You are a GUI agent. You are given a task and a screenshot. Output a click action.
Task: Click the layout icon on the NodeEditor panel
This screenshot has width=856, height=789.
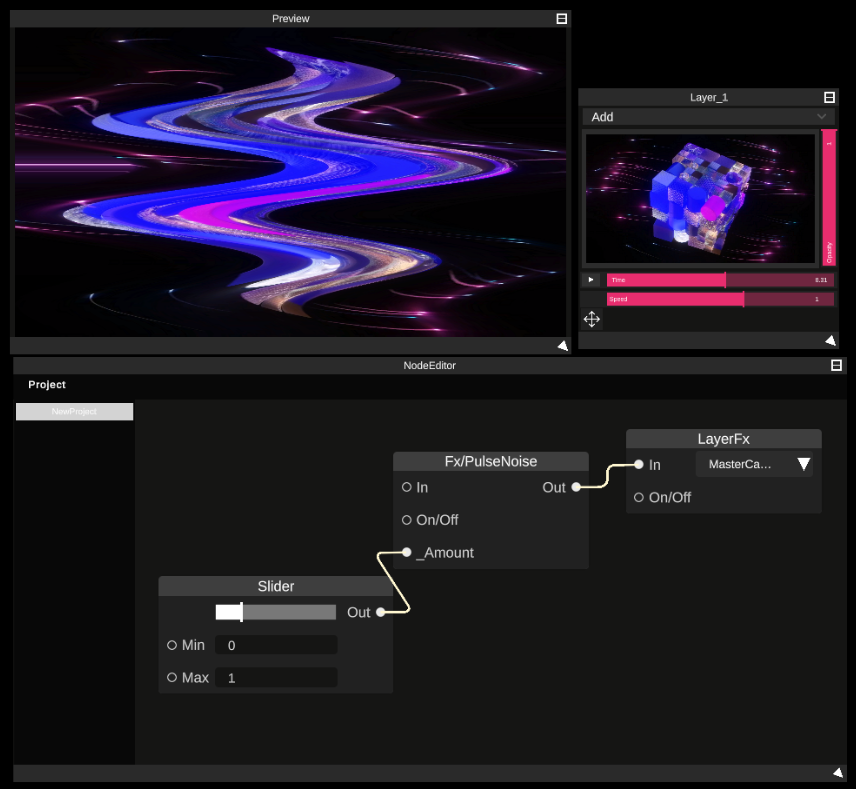(x=836, y=365)
